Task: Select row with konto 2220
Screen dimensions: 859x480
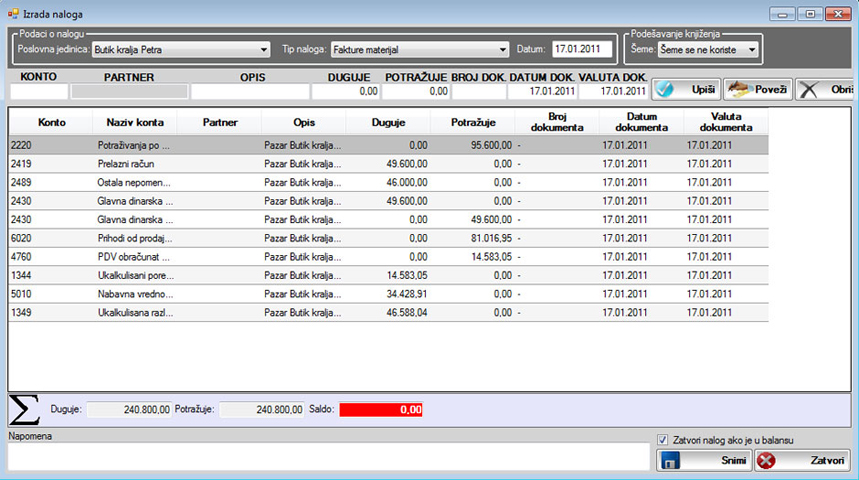Action: (x=388, y=145)
